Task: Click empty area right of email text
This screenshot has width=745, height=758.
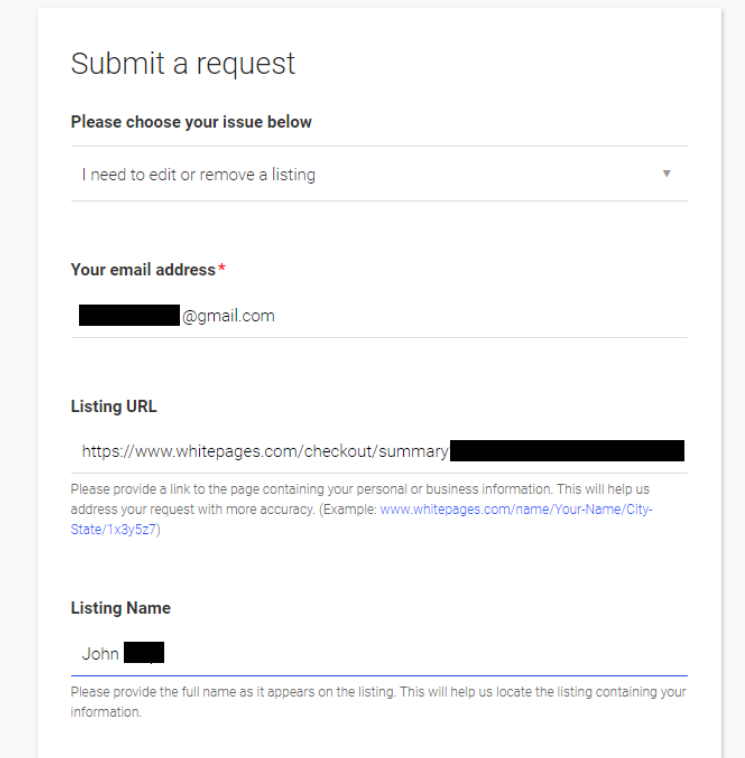Action: (480, 316)
